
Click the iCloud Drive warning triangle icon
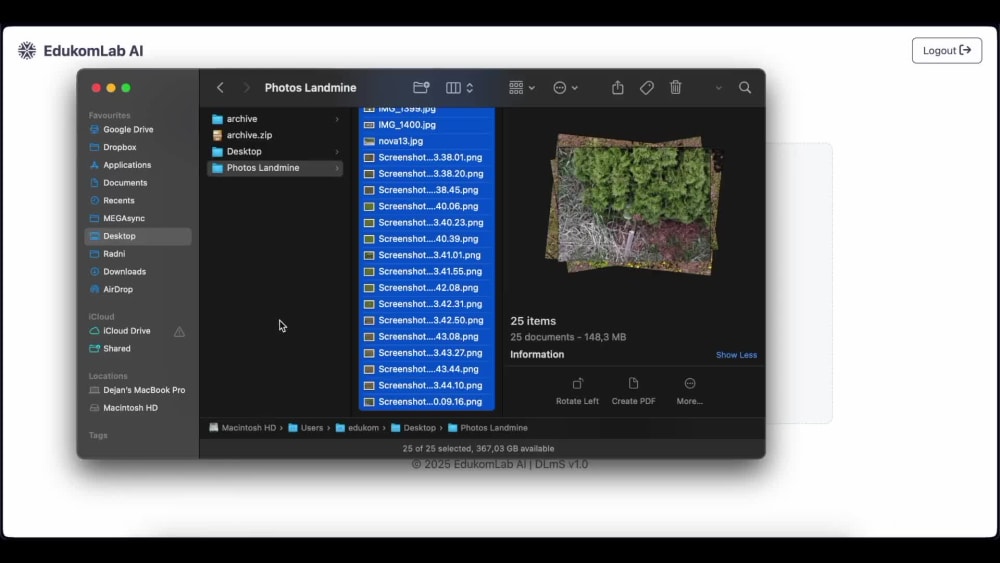(x=179, y=332)
